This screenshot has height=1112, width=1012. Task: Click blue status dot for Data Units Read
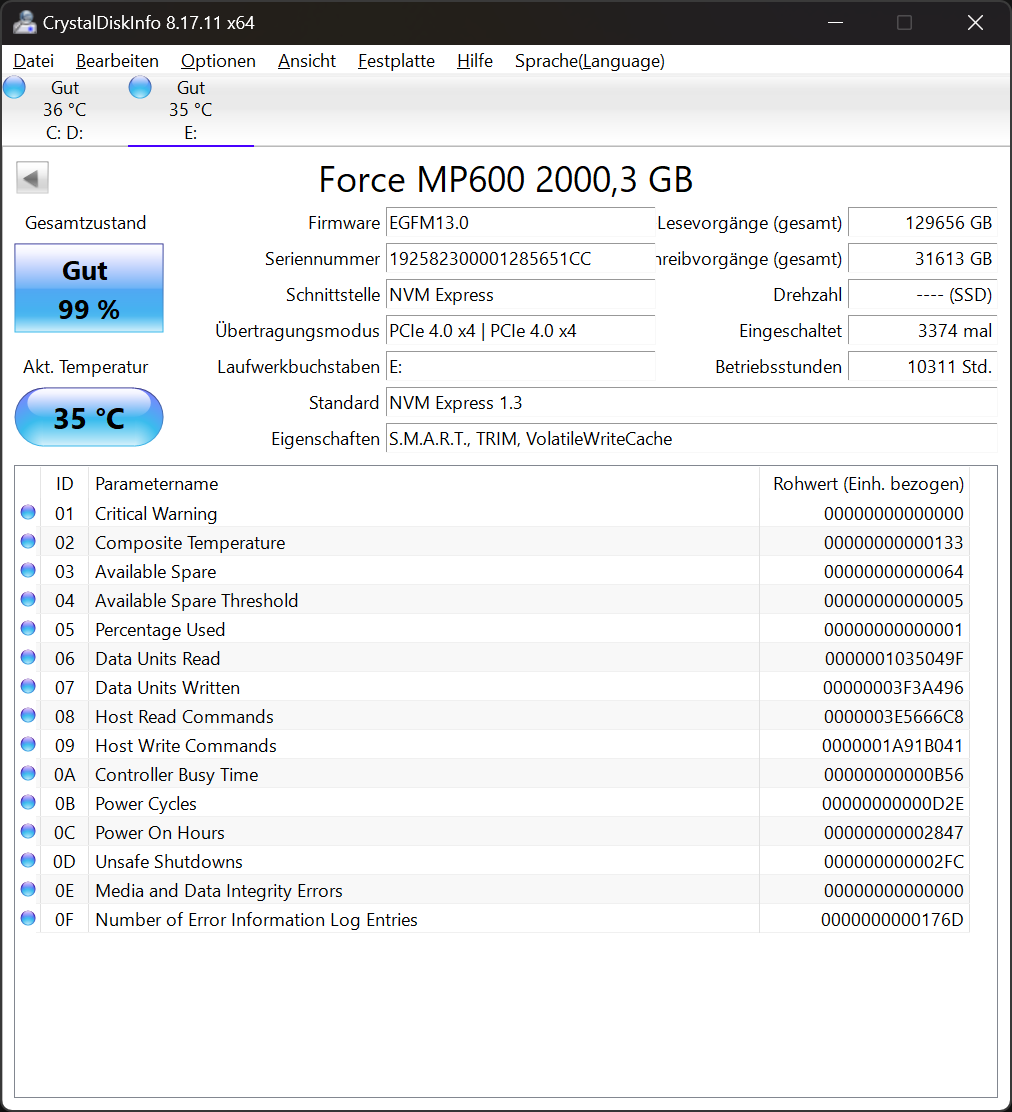pyautogui.click(x=28, y=657)
